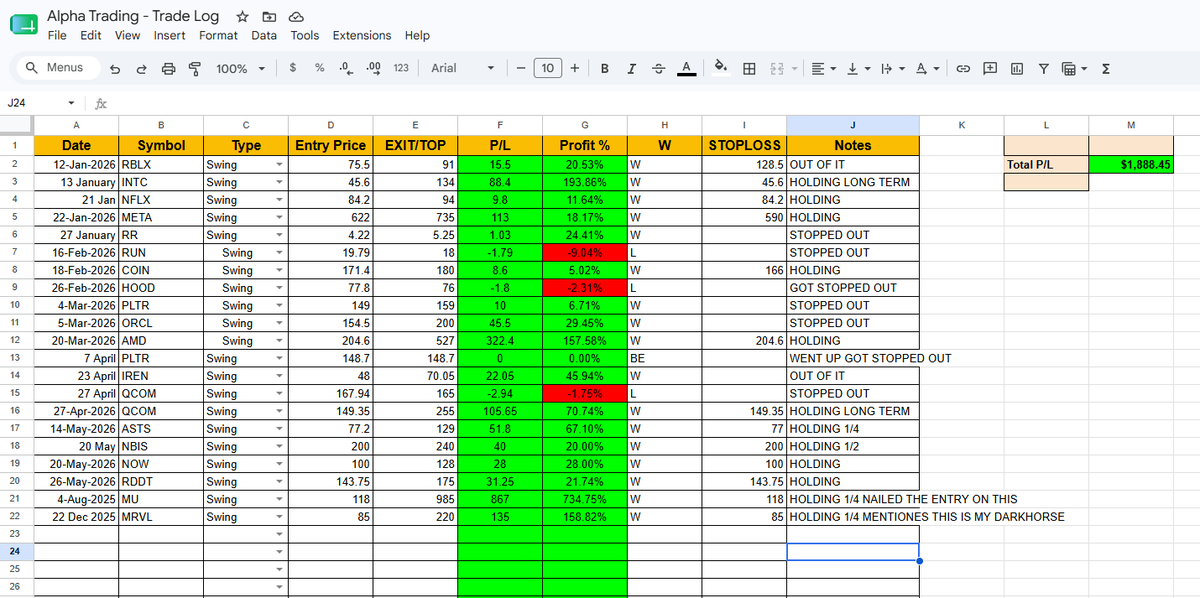Format selection as percent
The height and width of the screenshot is (598, 1200).
tap(319, 68)
